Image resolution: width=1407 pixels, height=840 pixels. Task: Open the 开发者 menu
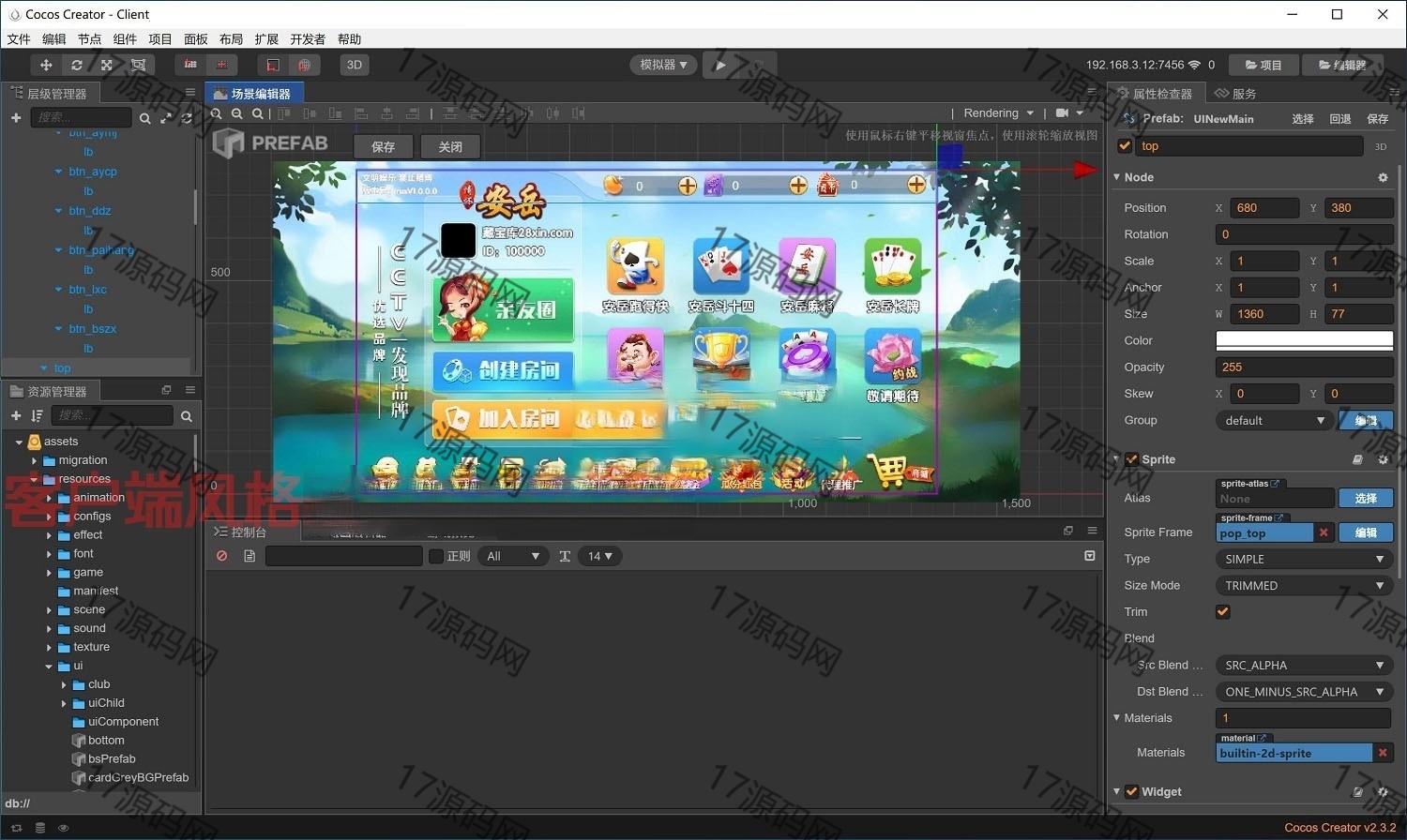point(308,39)
